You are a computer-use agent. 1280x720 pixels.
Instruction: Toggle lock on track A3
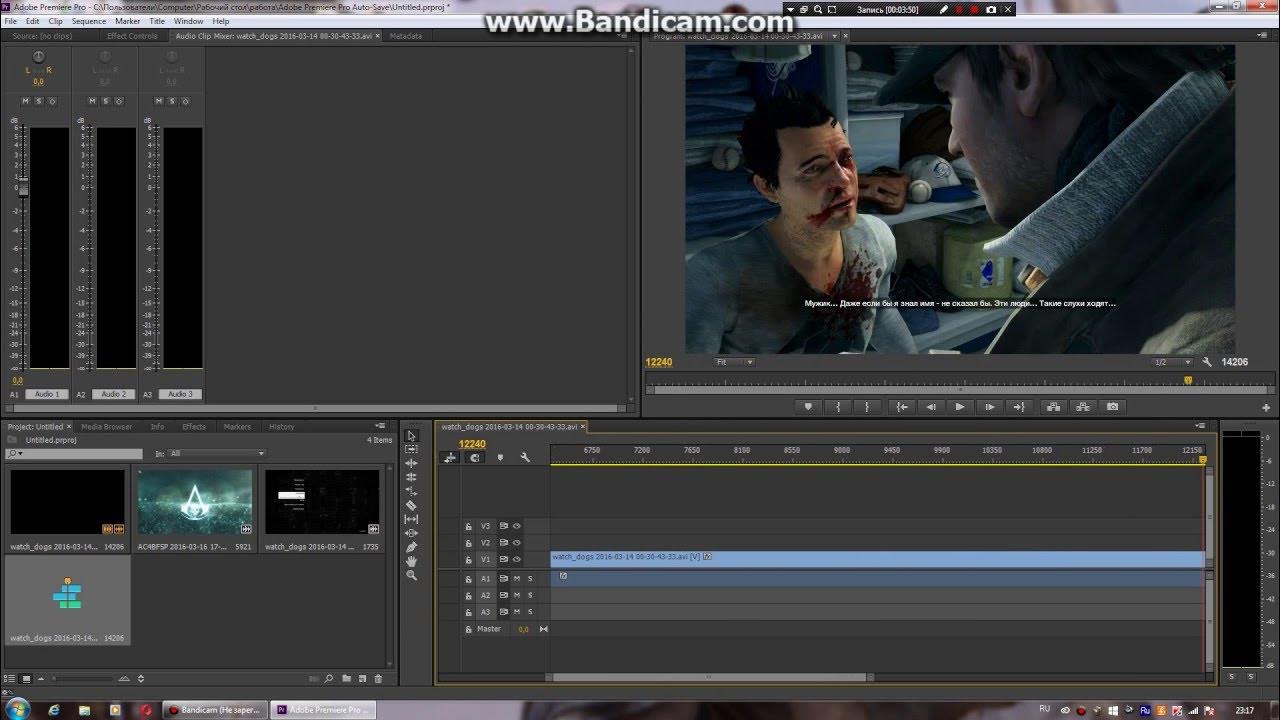coord(468,612)
